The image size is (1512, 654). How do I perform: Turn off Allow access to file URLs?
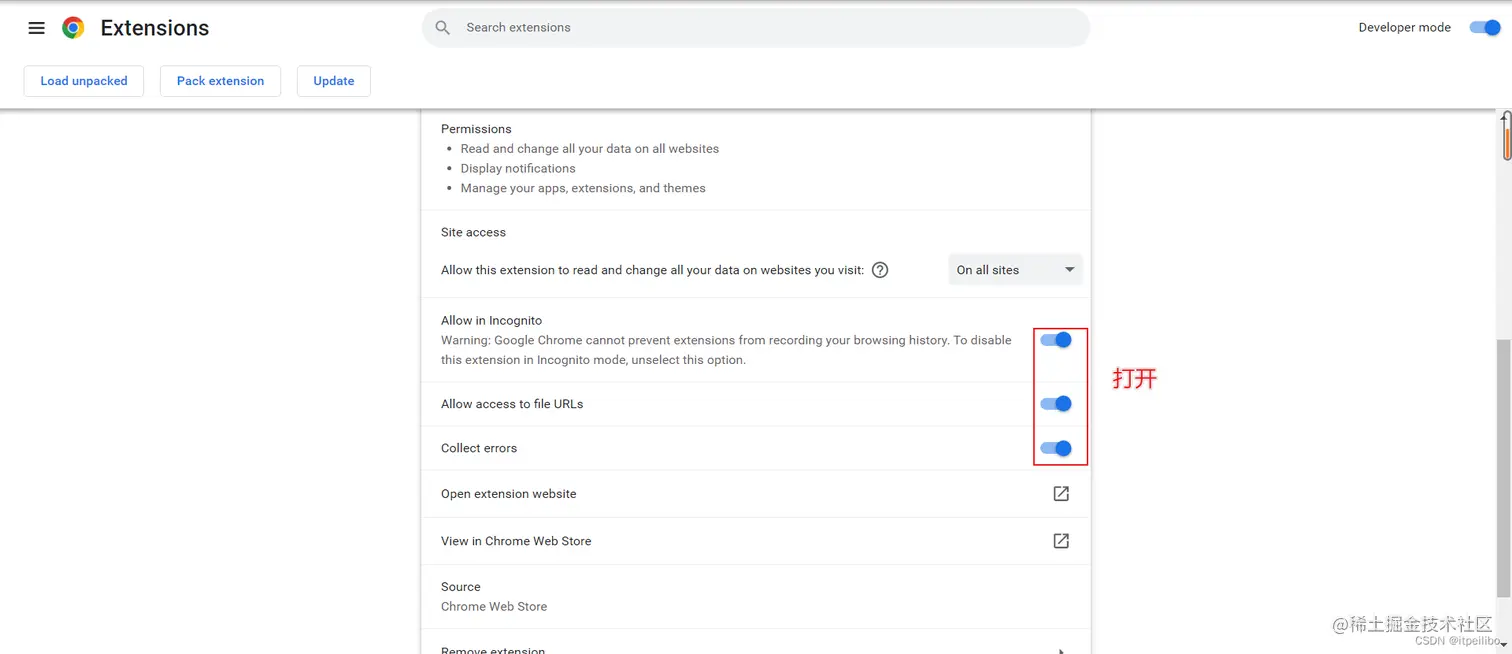(x=1056, y=404)
